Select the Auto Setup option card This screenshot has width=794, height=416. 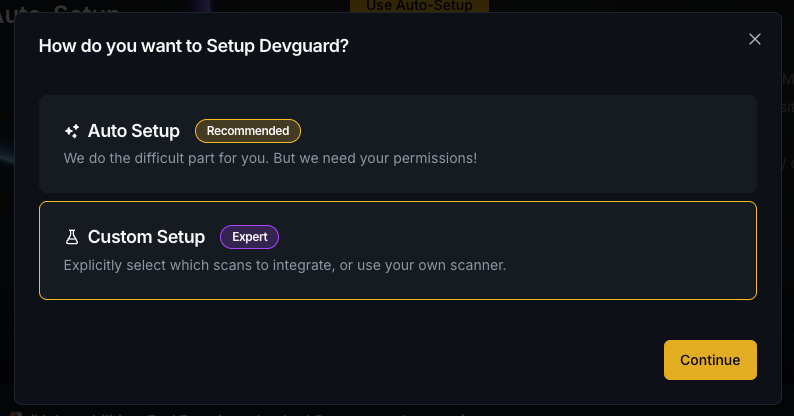coord(398,144)
